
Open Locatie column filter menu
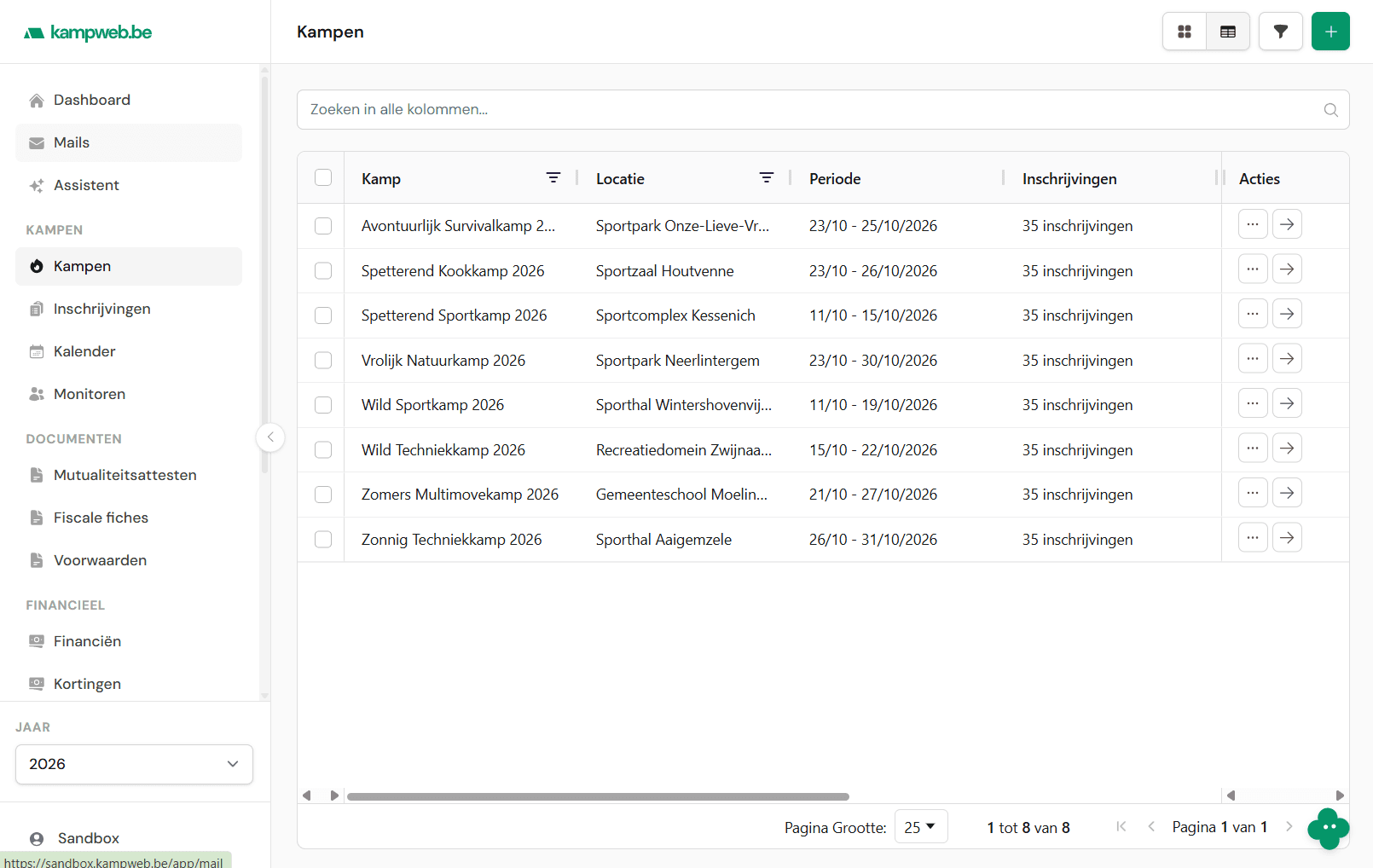pos(767,177)
